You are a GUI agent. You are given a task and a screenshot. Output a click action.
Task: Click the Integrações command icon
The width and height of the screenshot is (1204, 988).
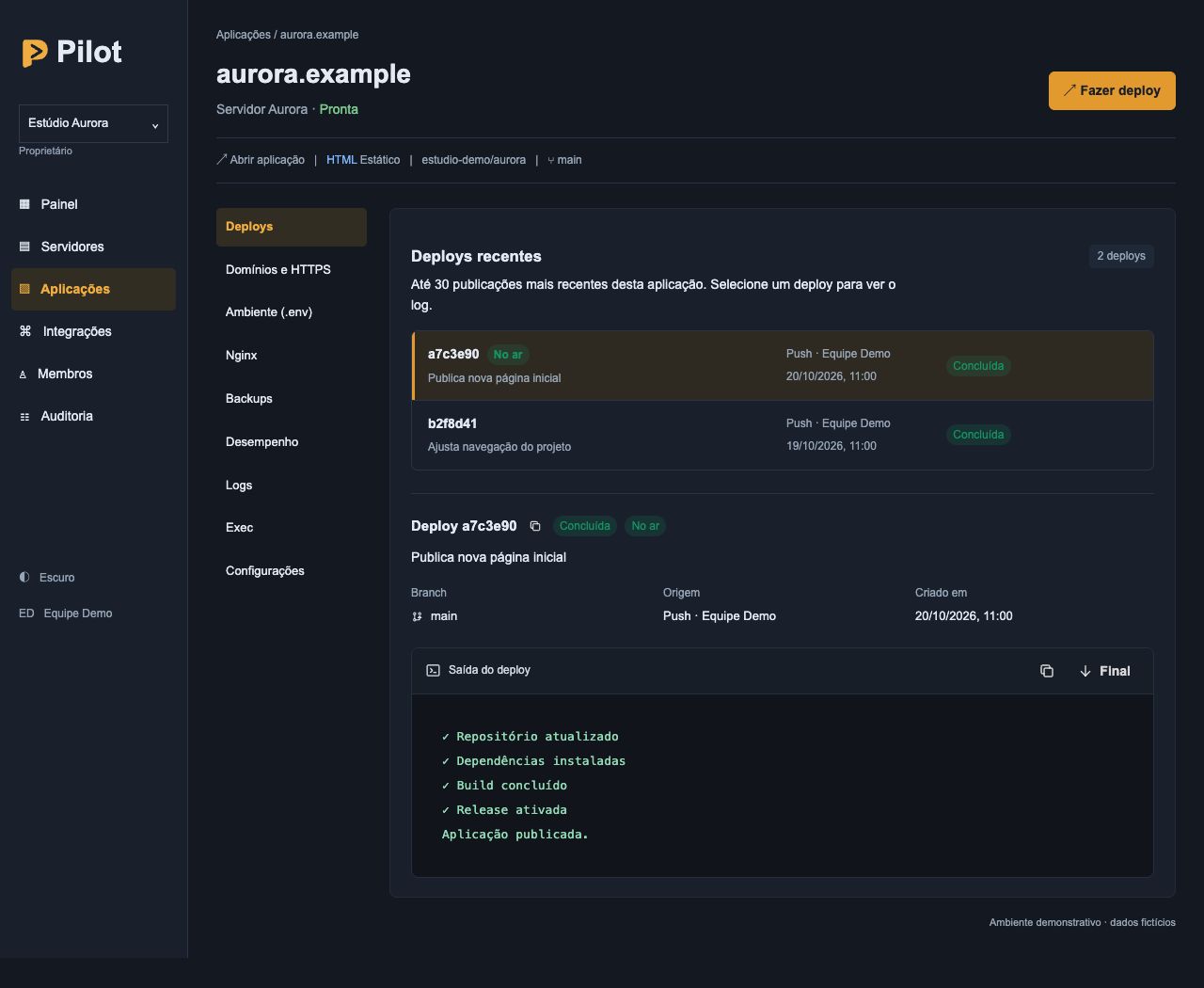[x=25, y=331]
